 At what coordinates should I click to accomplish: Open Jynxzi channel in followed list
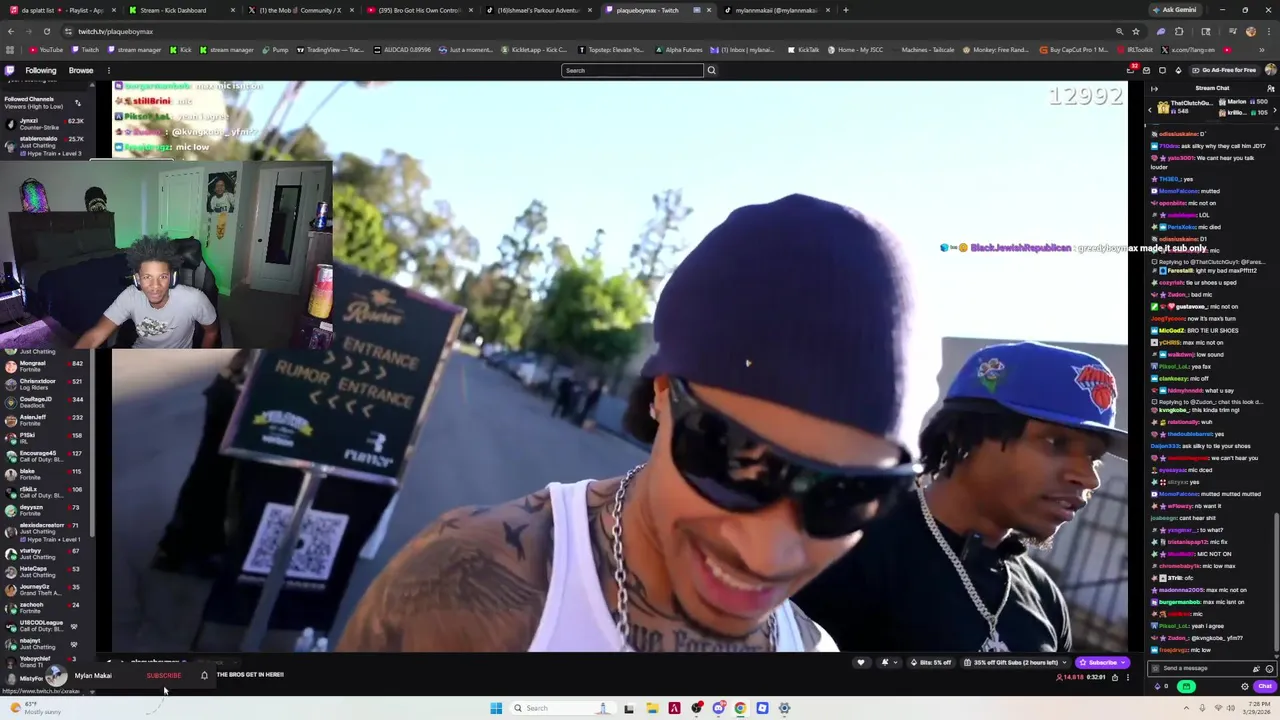(45, 124)
